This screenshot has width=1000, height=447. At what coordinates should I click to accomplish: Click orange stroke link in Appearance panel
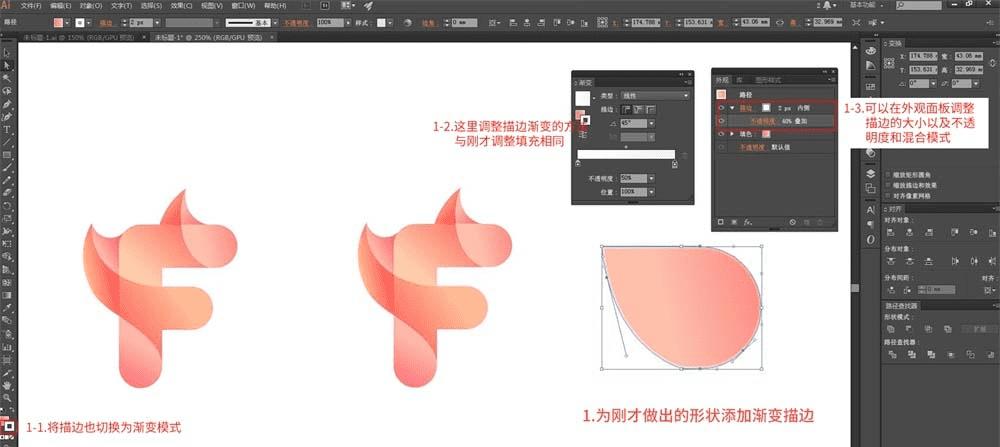746,107
